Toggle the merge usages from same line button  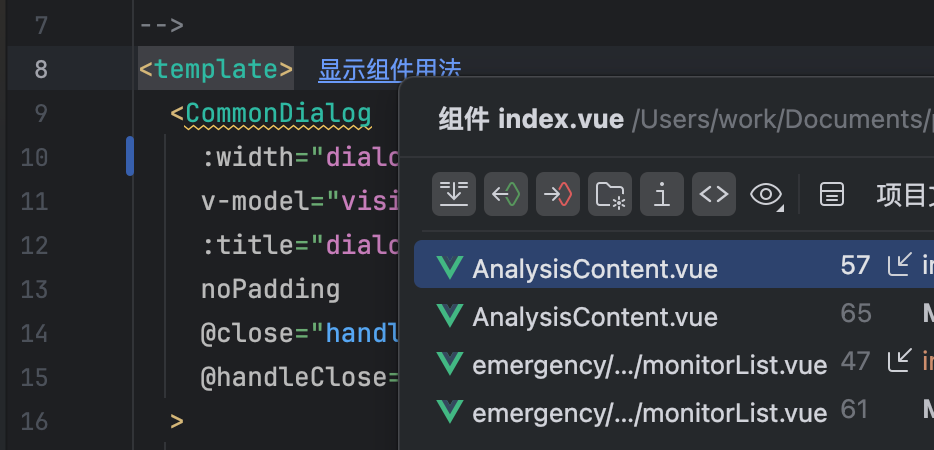click(x=454, y=194)
